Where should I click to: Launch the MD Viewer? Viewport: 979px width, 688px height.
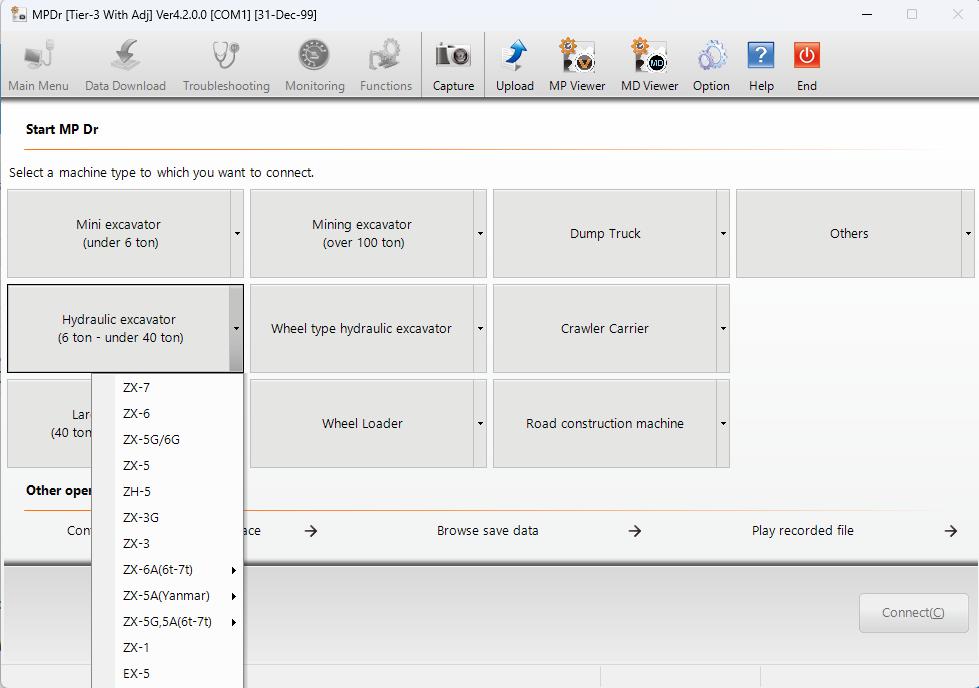point(649,65)
